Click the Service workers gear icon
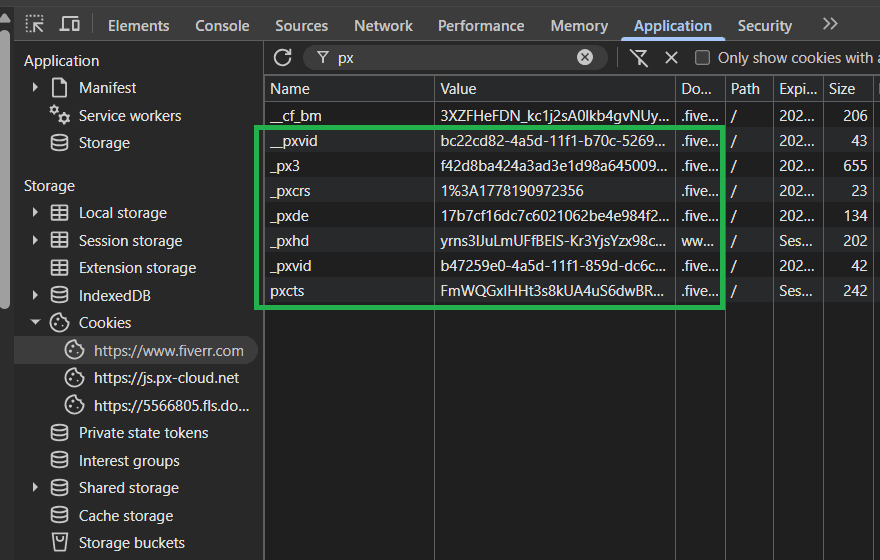This screenshot has height=560, width=880. pos(59,114)
